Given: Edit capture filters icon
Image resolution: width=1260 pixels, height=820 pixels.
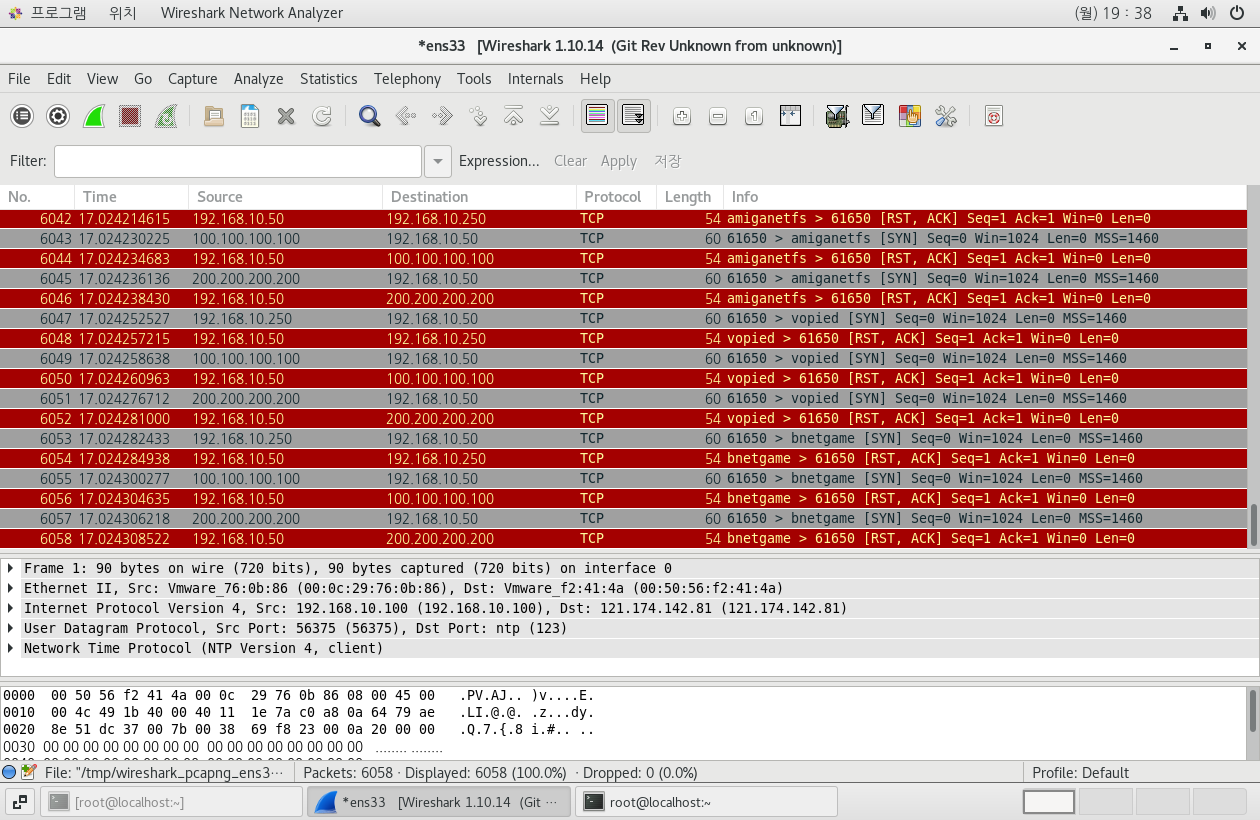Looking at the screenshot, I should 837,116.
